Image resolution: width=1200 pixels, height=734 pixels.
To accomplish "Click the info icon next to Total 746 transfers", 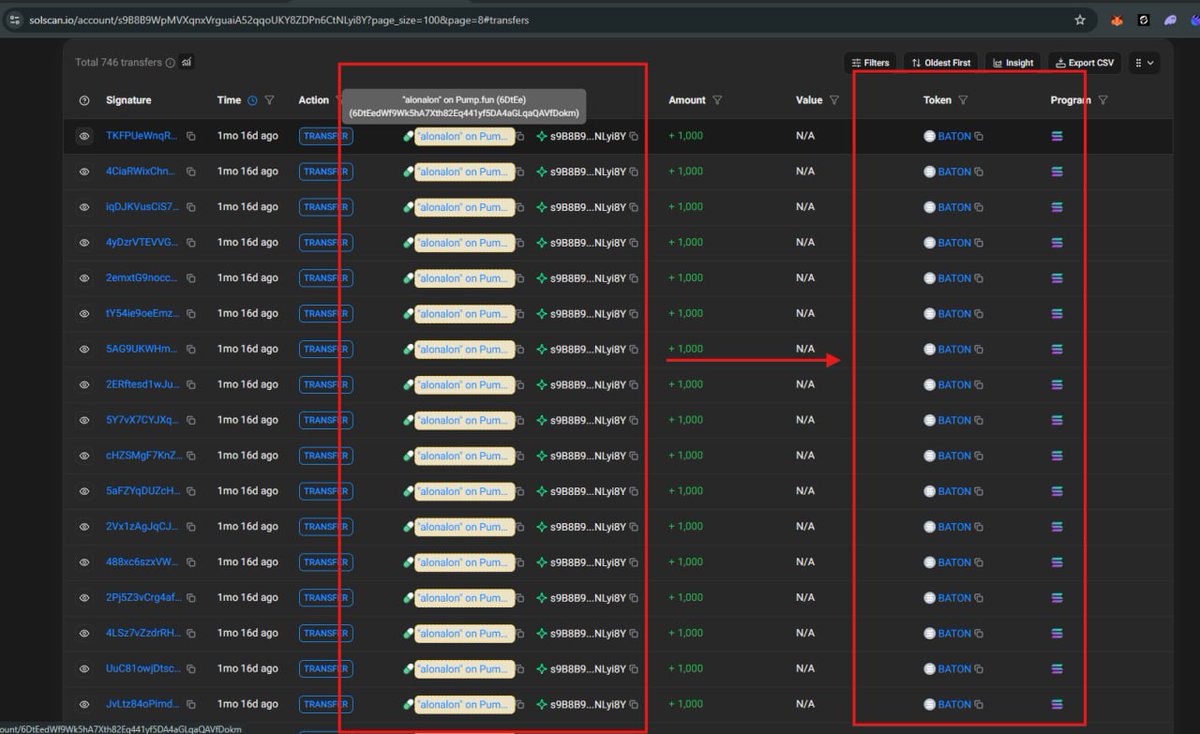I will tap(170, 63).
